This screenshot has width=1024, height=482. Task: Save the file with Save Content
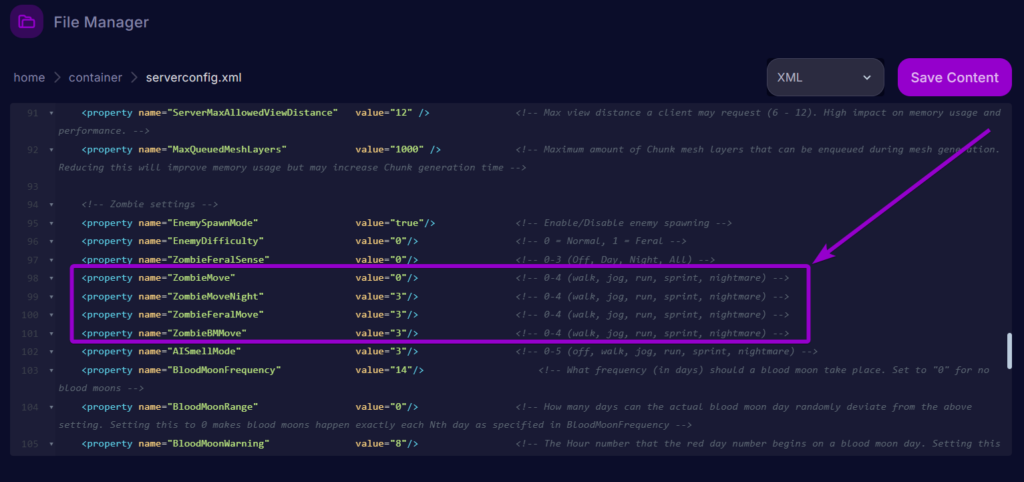click(x=954, y=78)
